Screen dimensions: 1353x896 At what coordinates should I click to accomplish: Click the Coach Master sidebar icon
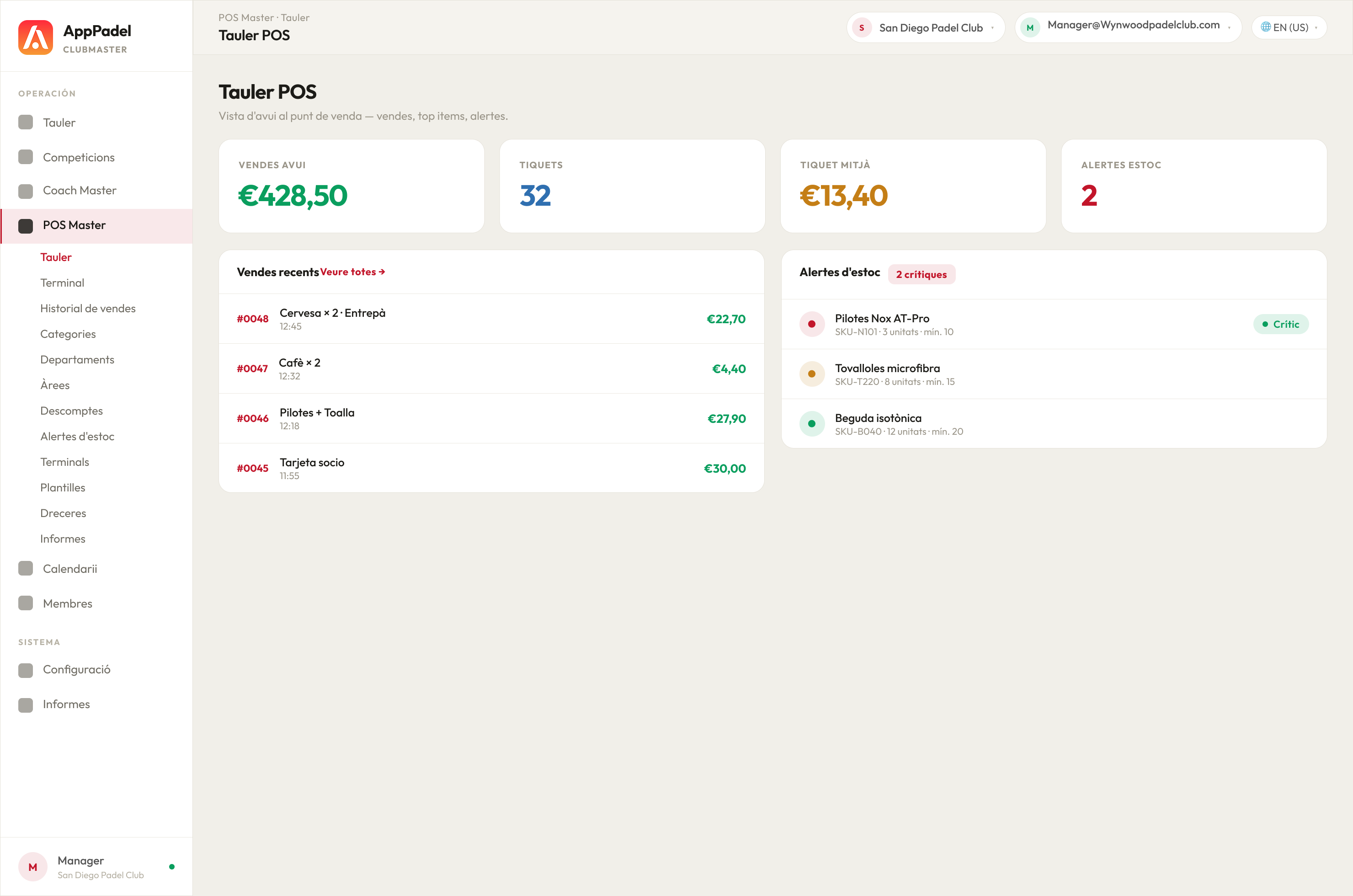point(26,191)
